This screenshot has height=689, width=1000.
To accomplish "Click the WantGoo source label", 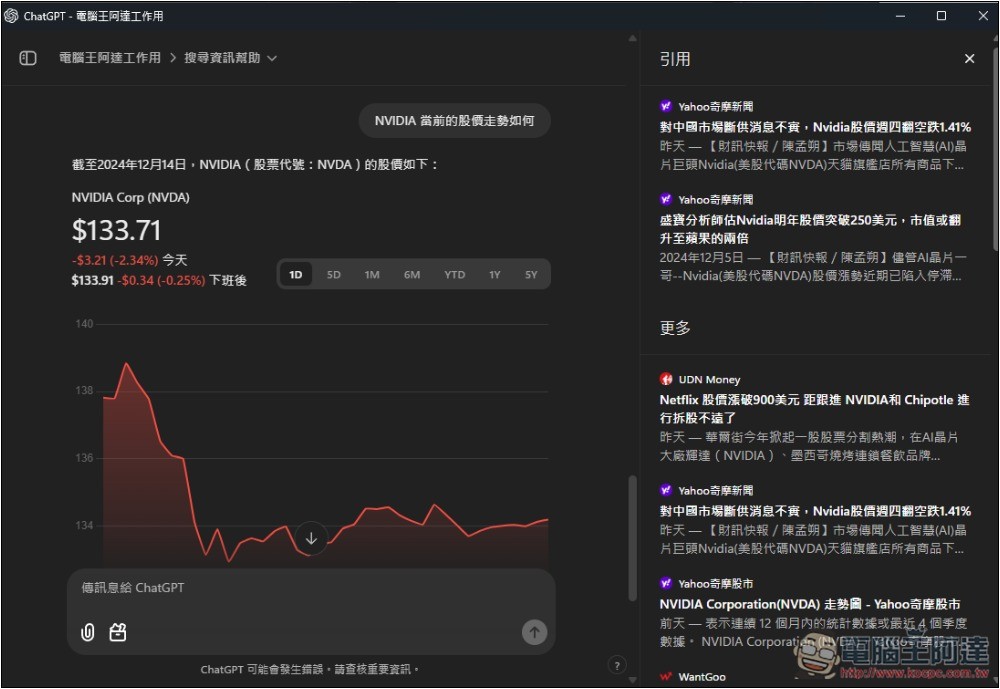I will [702, 677].
